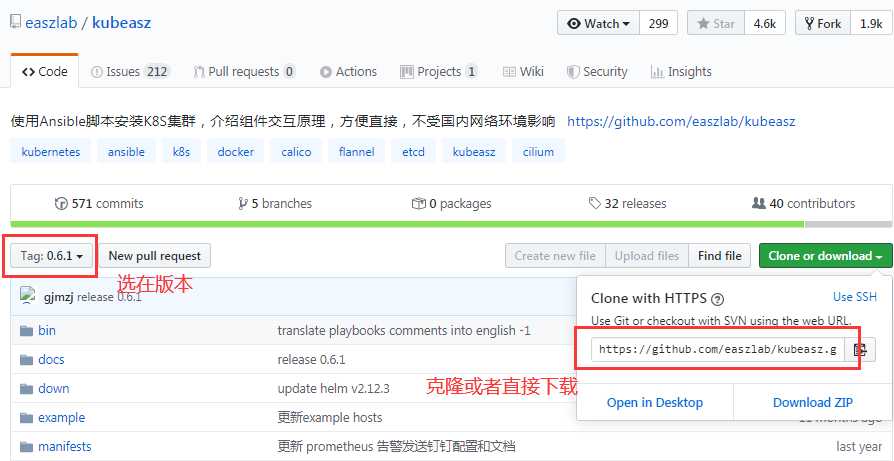Click the help icon beside Clone with HTTPS
894x461 pixels.
[718, 299]
